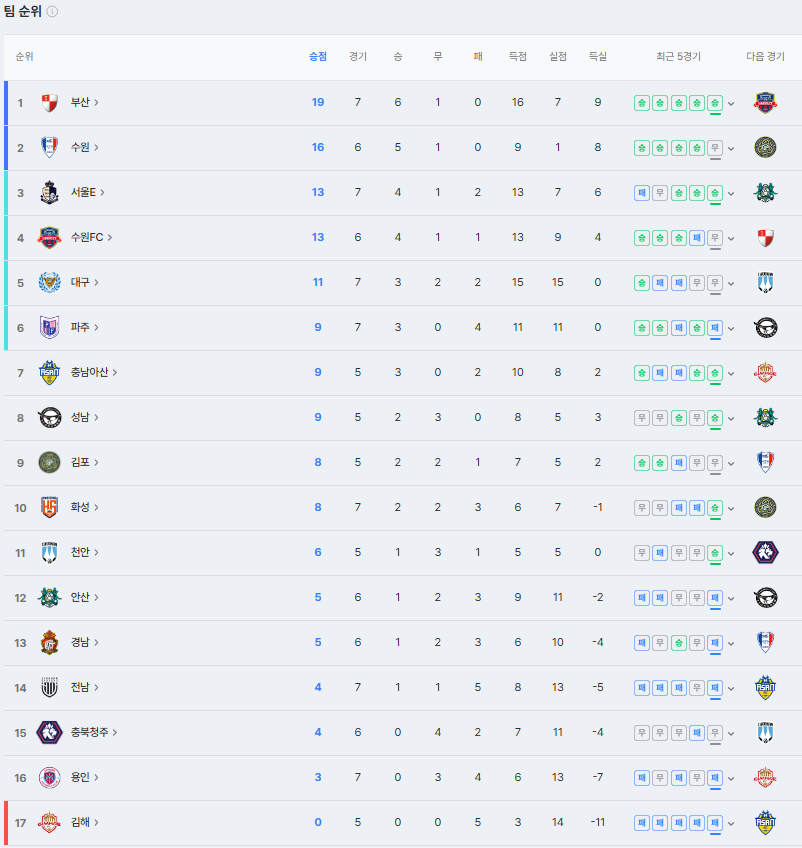Click the 성남 team emblem
Viewport: 802px width, 848px height.
49,417
